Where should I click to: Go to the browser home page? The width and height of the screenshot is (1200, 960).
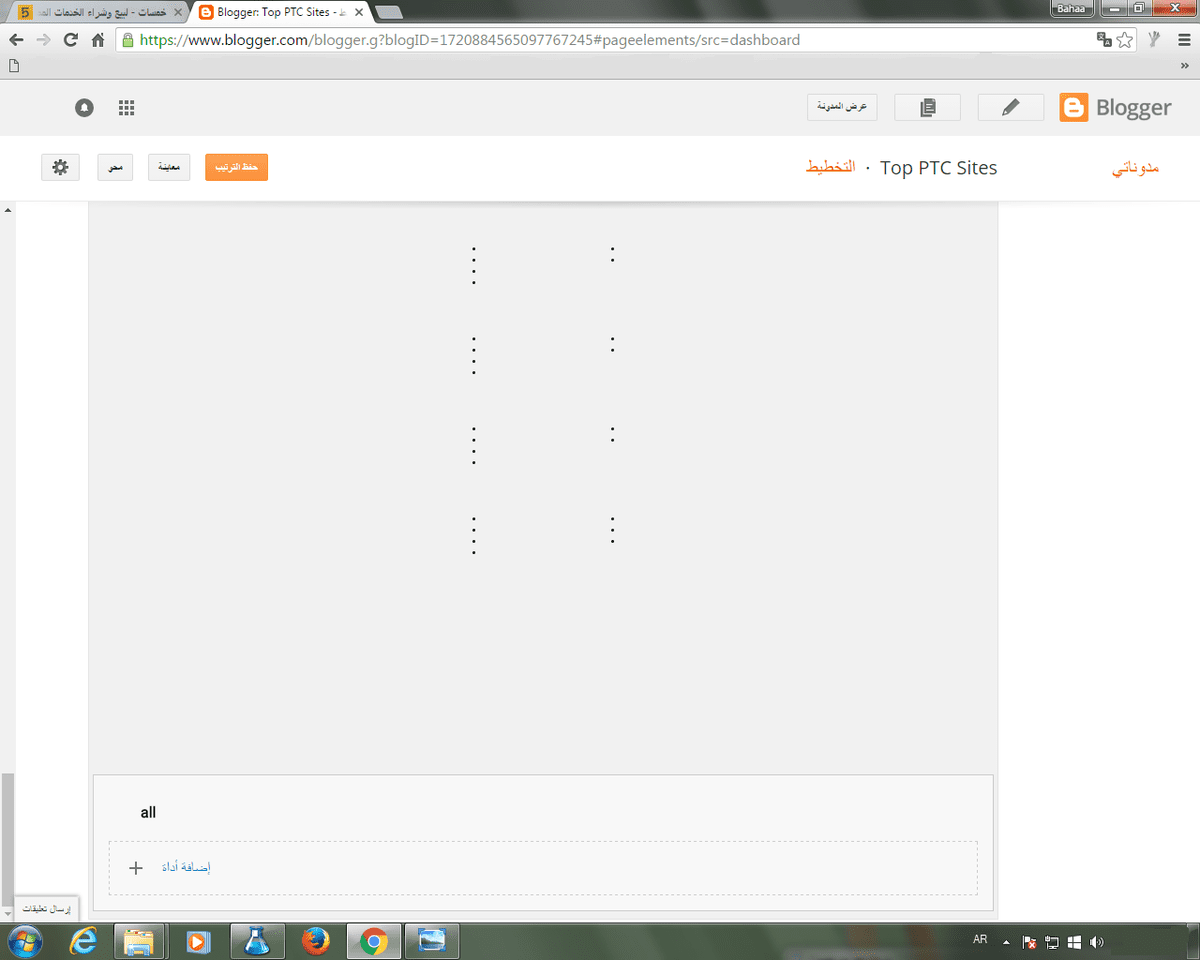pyautogui.click(x=98, y=40)
